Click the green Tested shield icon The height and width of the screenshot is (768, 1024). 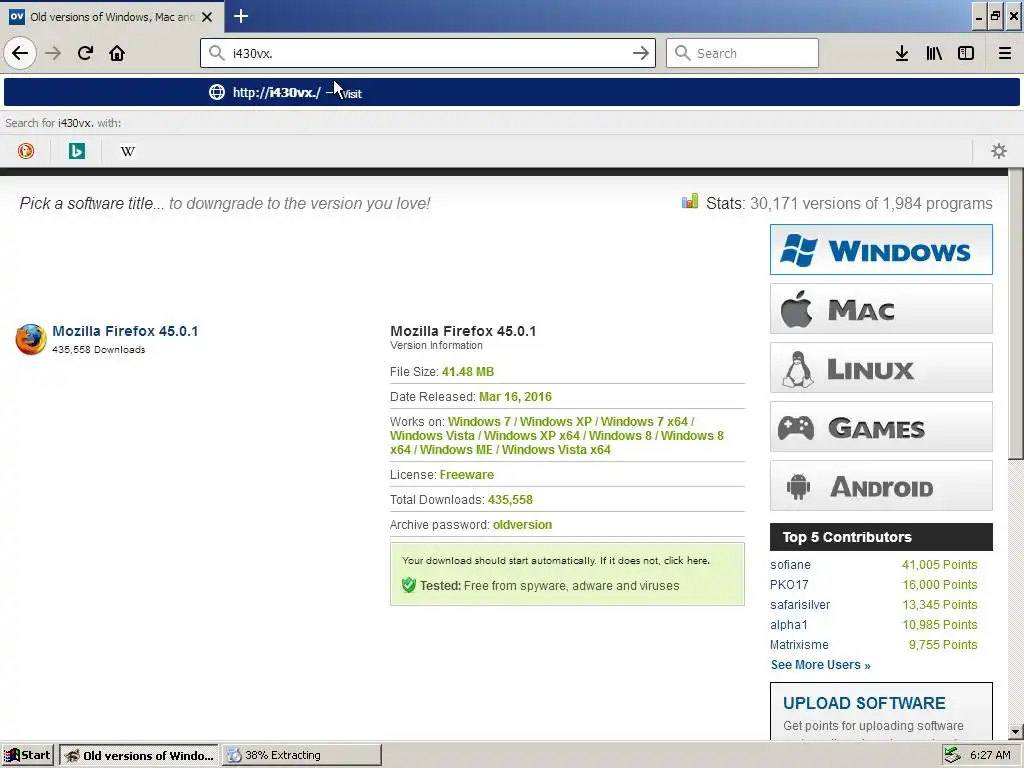(x=409, y=585)
